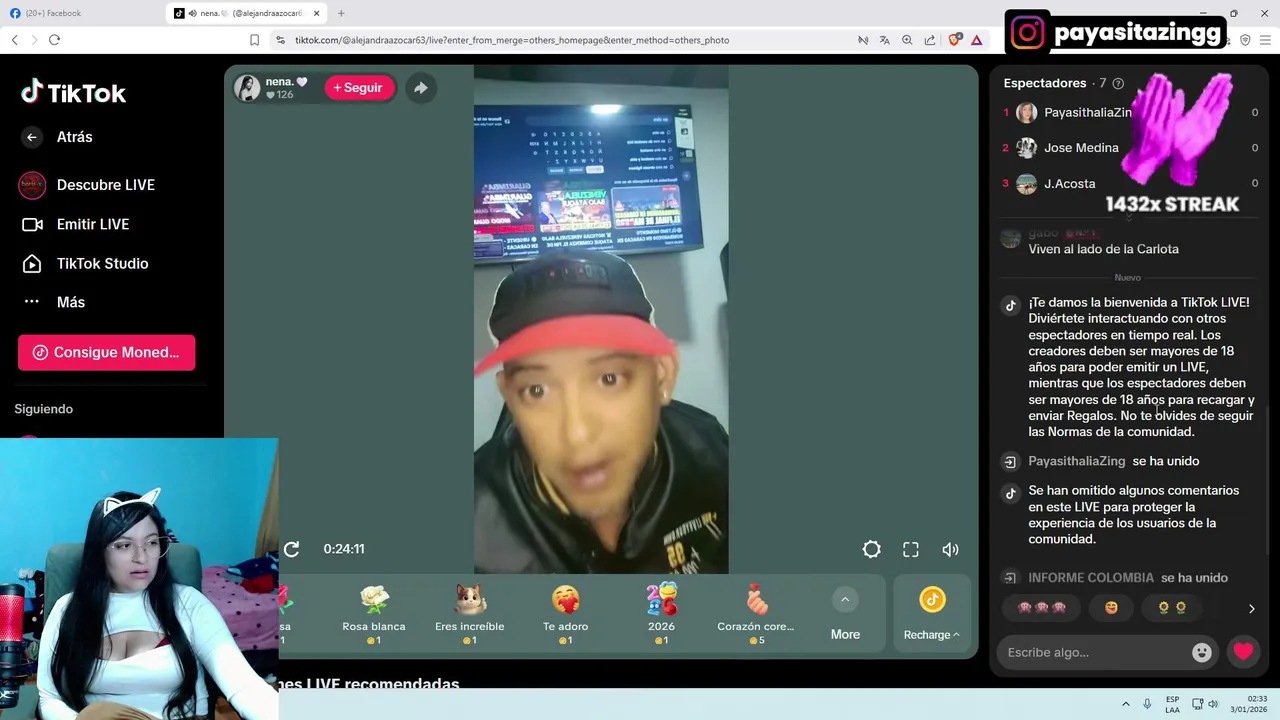This screenshot has width=1280, height=720.
Task: Close the TikTok browser tab
Action: pos(317,13)
